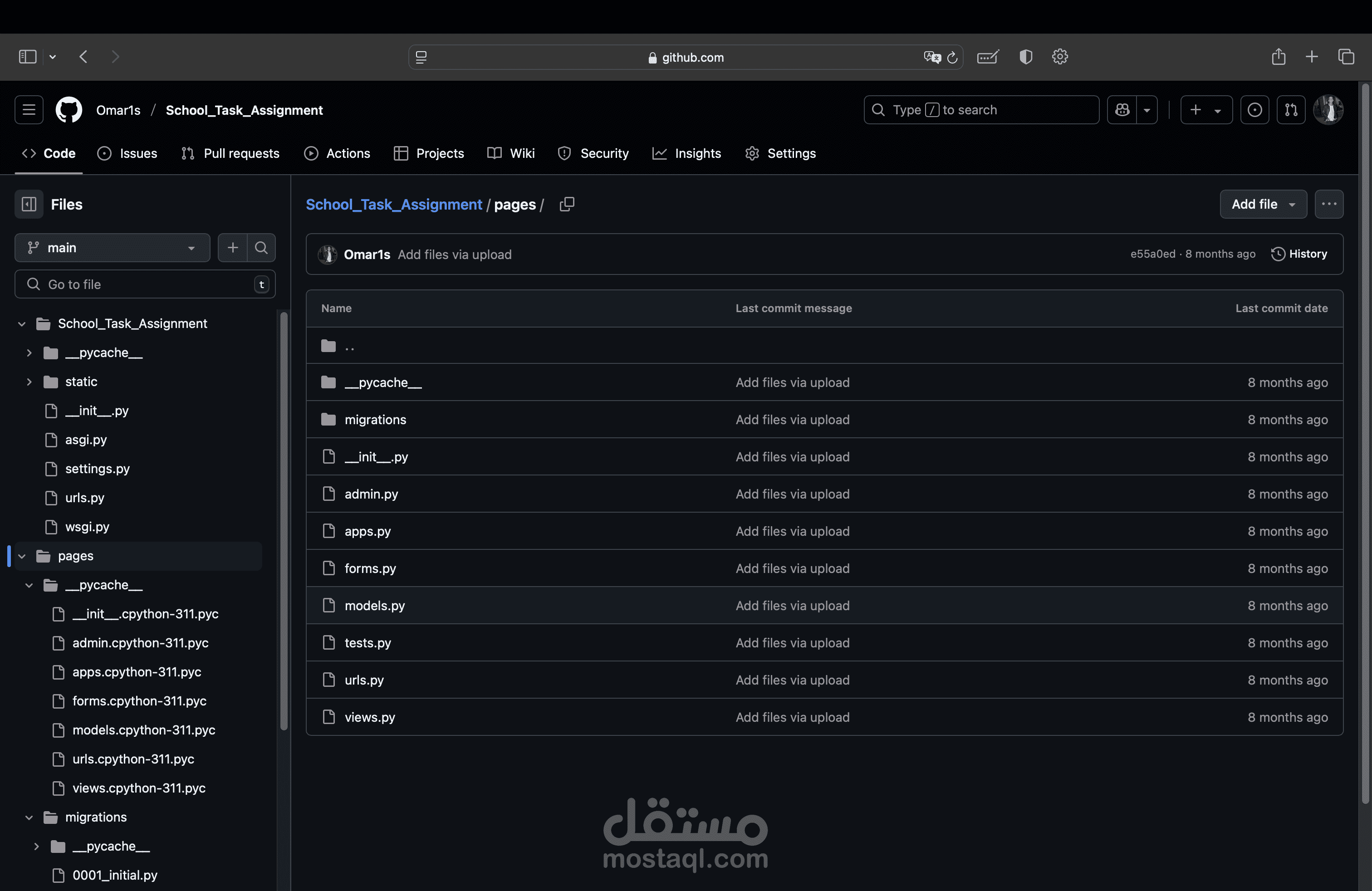Open the 'Add files via upload' commit message in header row
This screenshot has height=891, width=1372.
454,254
